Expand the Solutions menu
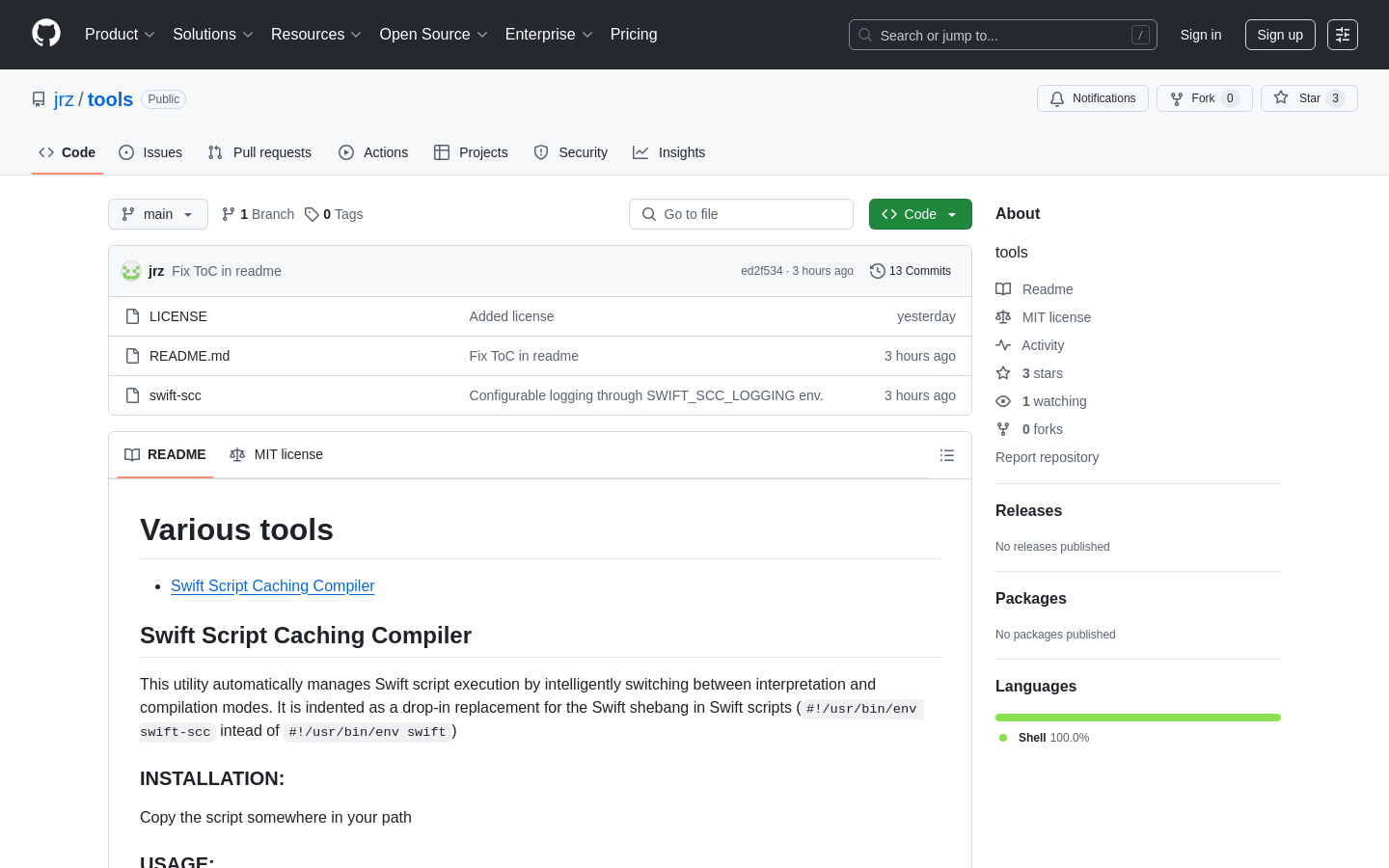Screen dimensions: 1389x868 [213, 35]
